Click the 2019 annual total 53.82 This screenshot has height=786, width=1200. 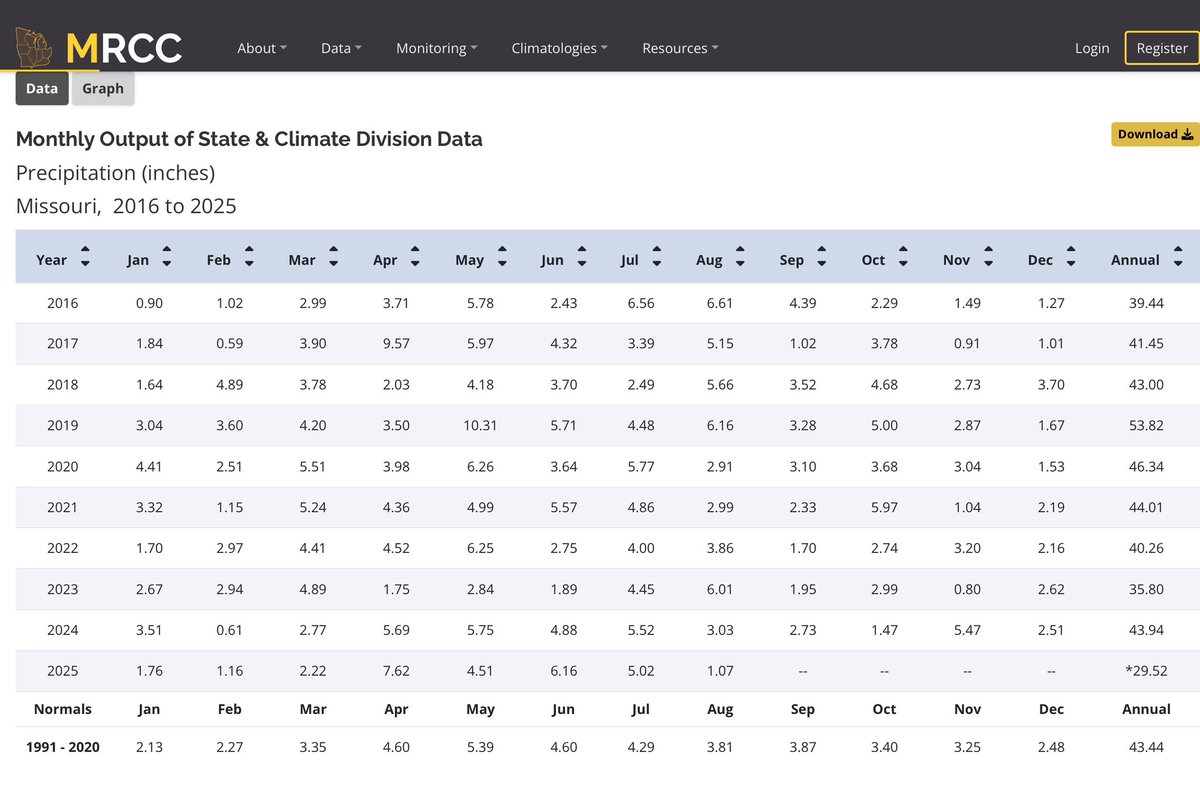(1145, 425)
